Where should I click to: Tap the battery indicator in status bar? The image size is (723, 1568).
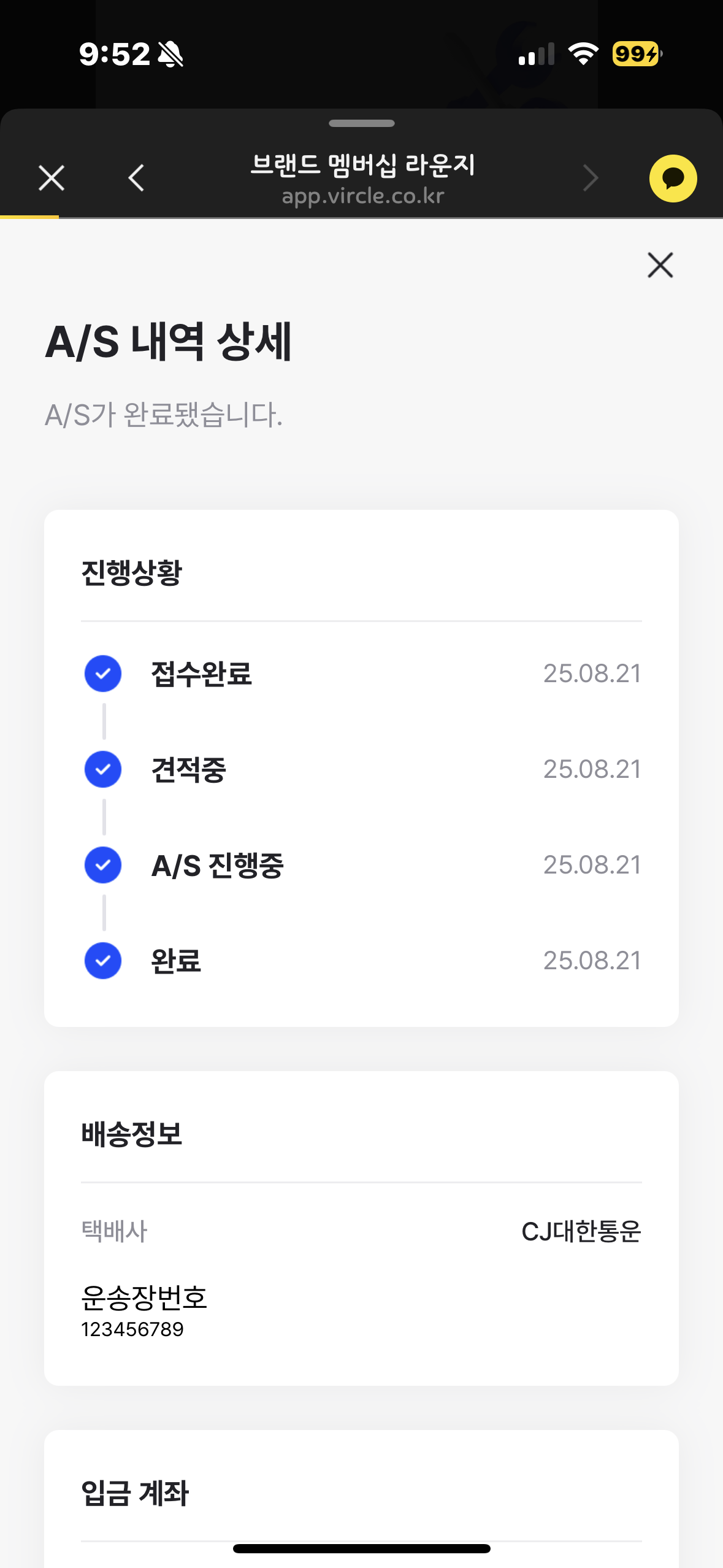(636, 54)
